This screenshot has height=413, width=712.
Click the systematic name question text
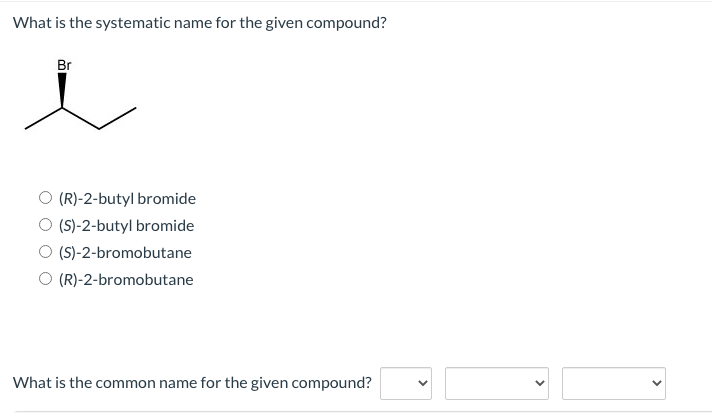coord(200,23)
